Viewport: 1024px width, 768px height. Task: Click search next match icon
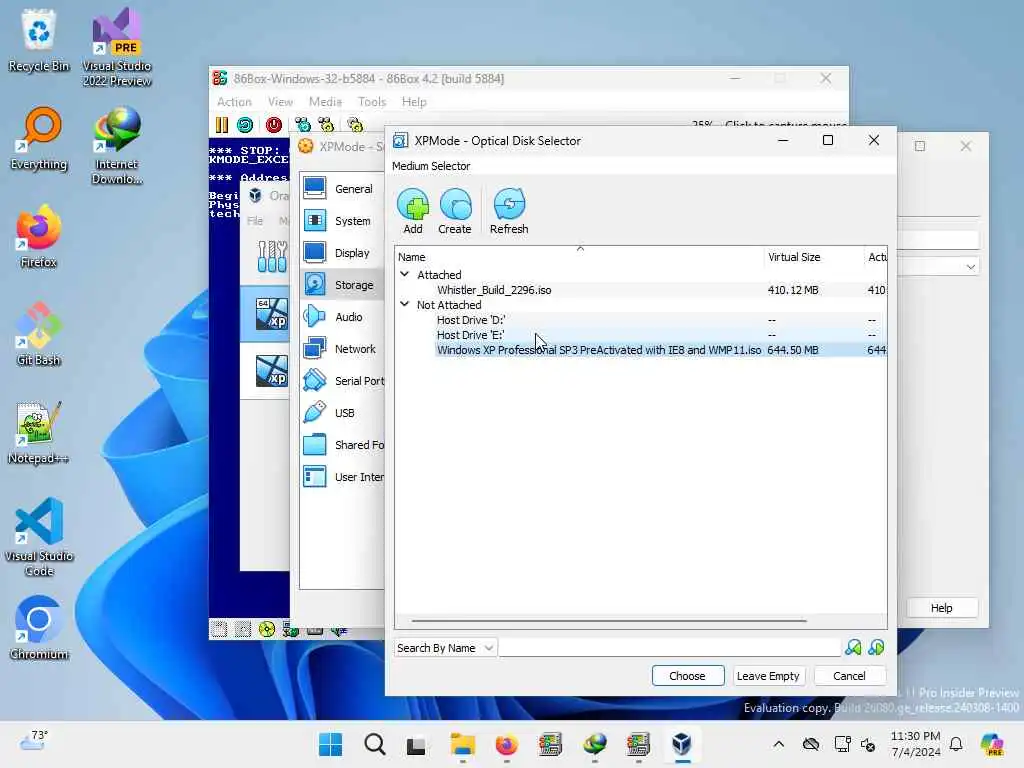[x=876, y=647]
